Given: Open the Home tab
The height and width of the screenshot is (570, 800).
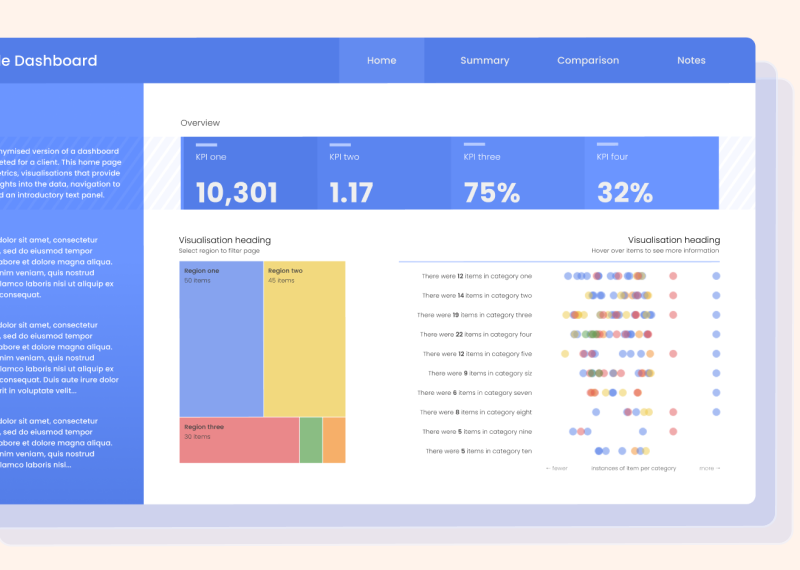Looking at the screenshot, I should click(x=382, y=60).
